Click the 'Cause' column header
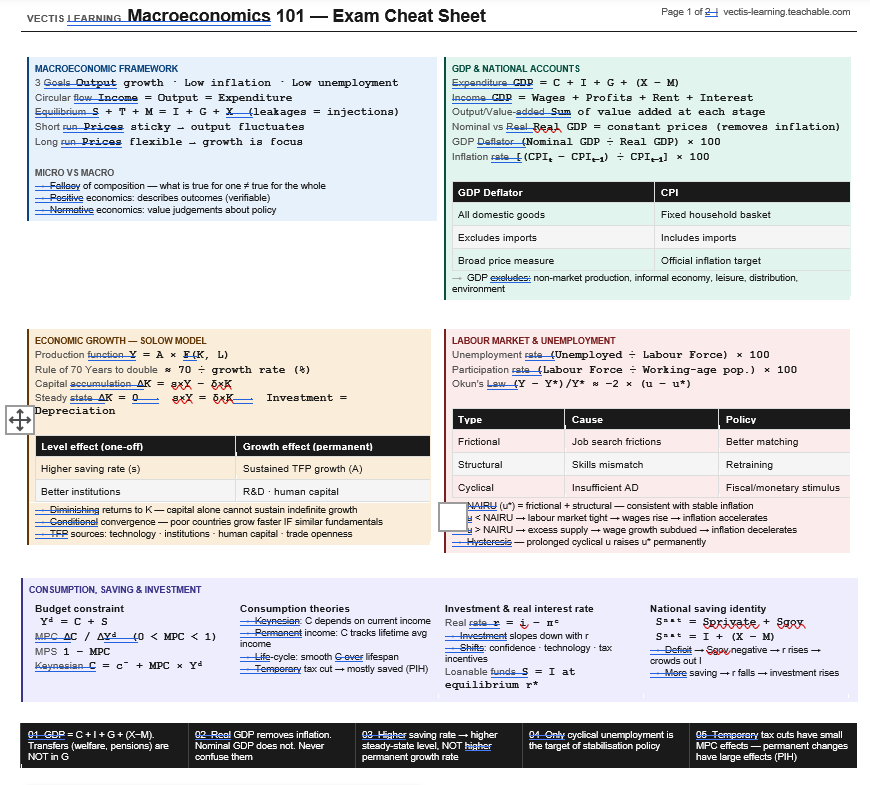 click(x=641, y=419)
